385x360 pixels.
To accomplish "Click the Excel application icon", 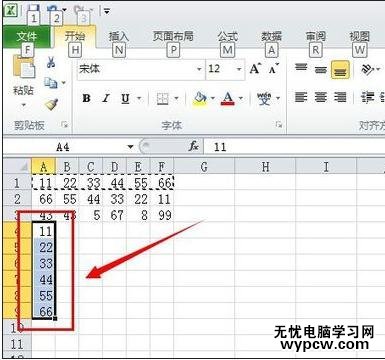I will pos(12,11).
